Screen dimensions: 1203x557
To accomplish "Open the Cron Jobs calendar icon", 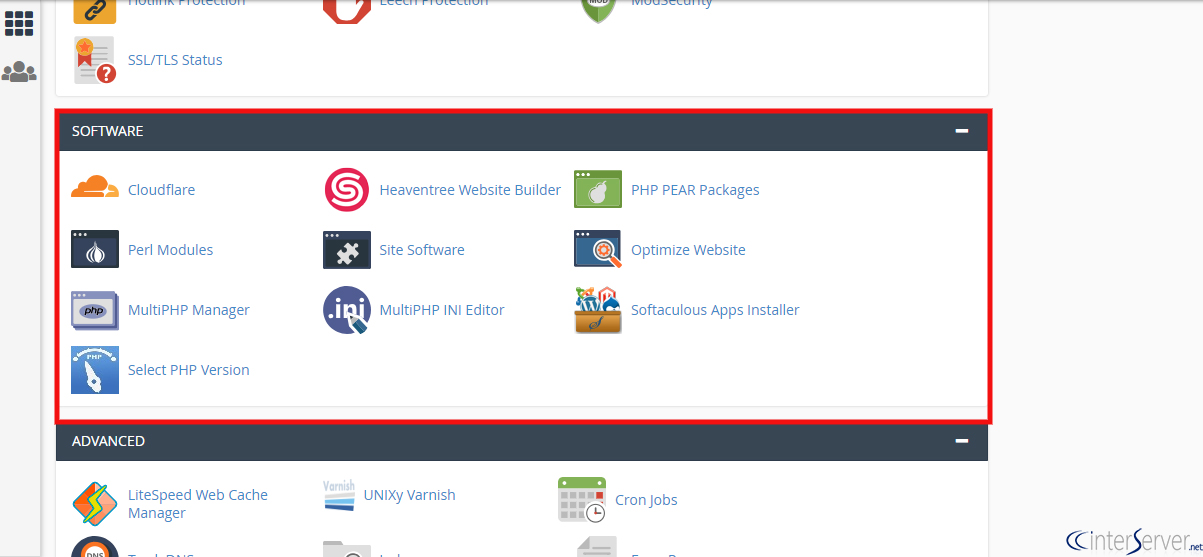I will [x=582, y=500].
